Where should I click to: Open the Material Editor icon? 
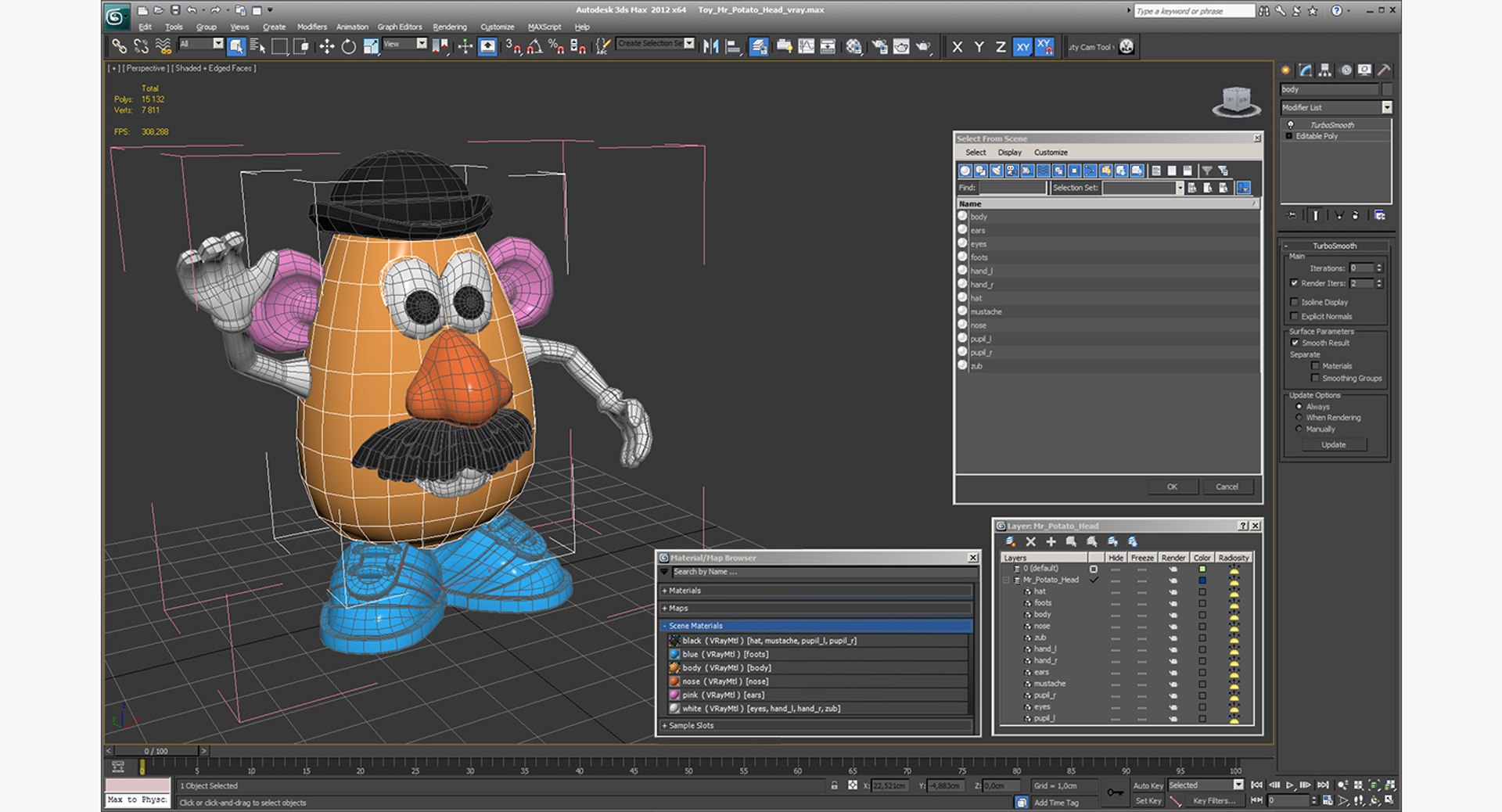[x=853, y=46]
